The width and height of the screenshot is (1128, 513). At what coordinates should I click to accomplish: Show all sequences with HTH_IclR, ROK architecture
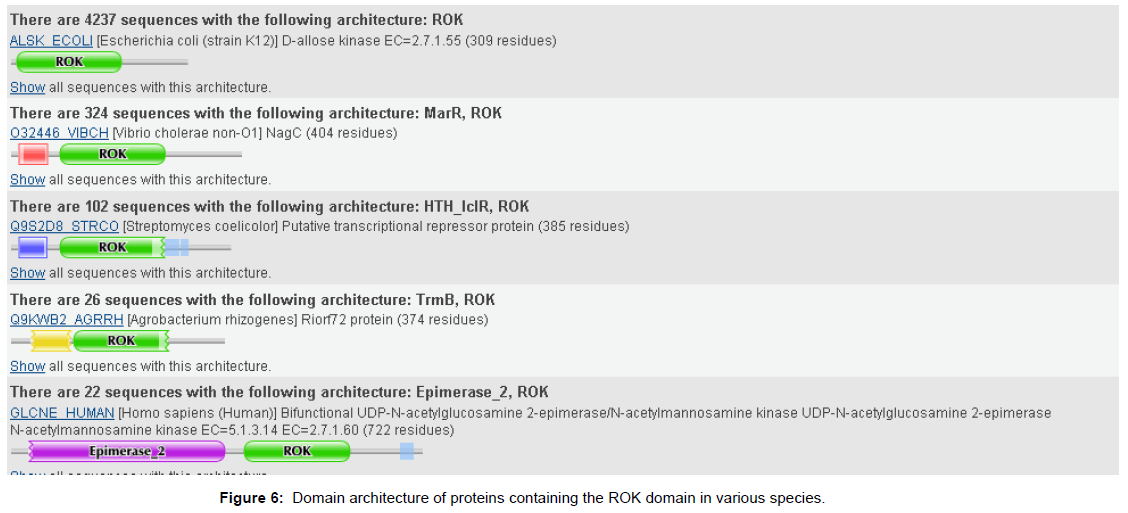tap(27, 273)
